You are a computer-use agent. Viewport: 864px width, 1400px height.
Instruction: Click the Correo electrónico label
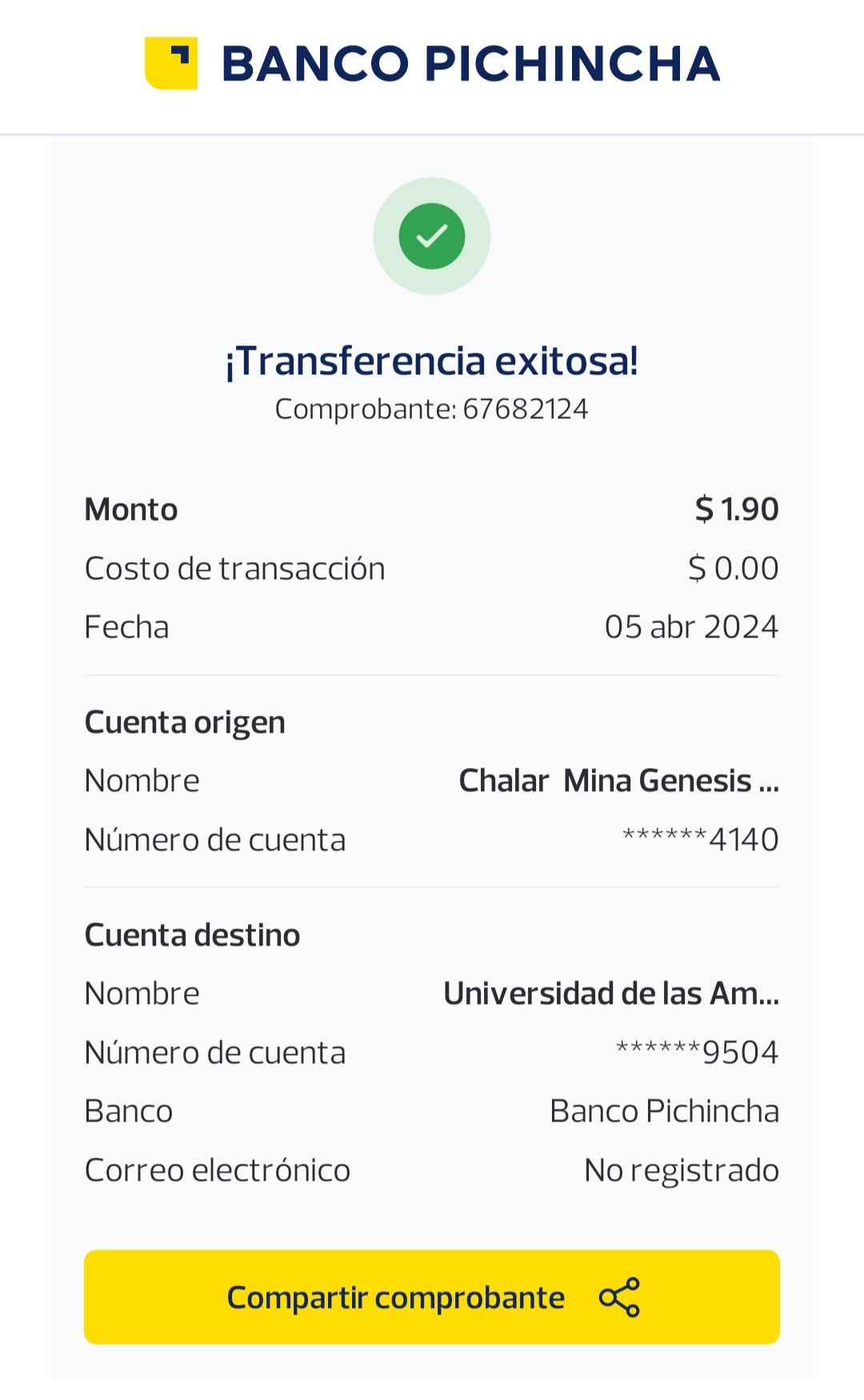pyautogui.click(x=218, y=1170)
